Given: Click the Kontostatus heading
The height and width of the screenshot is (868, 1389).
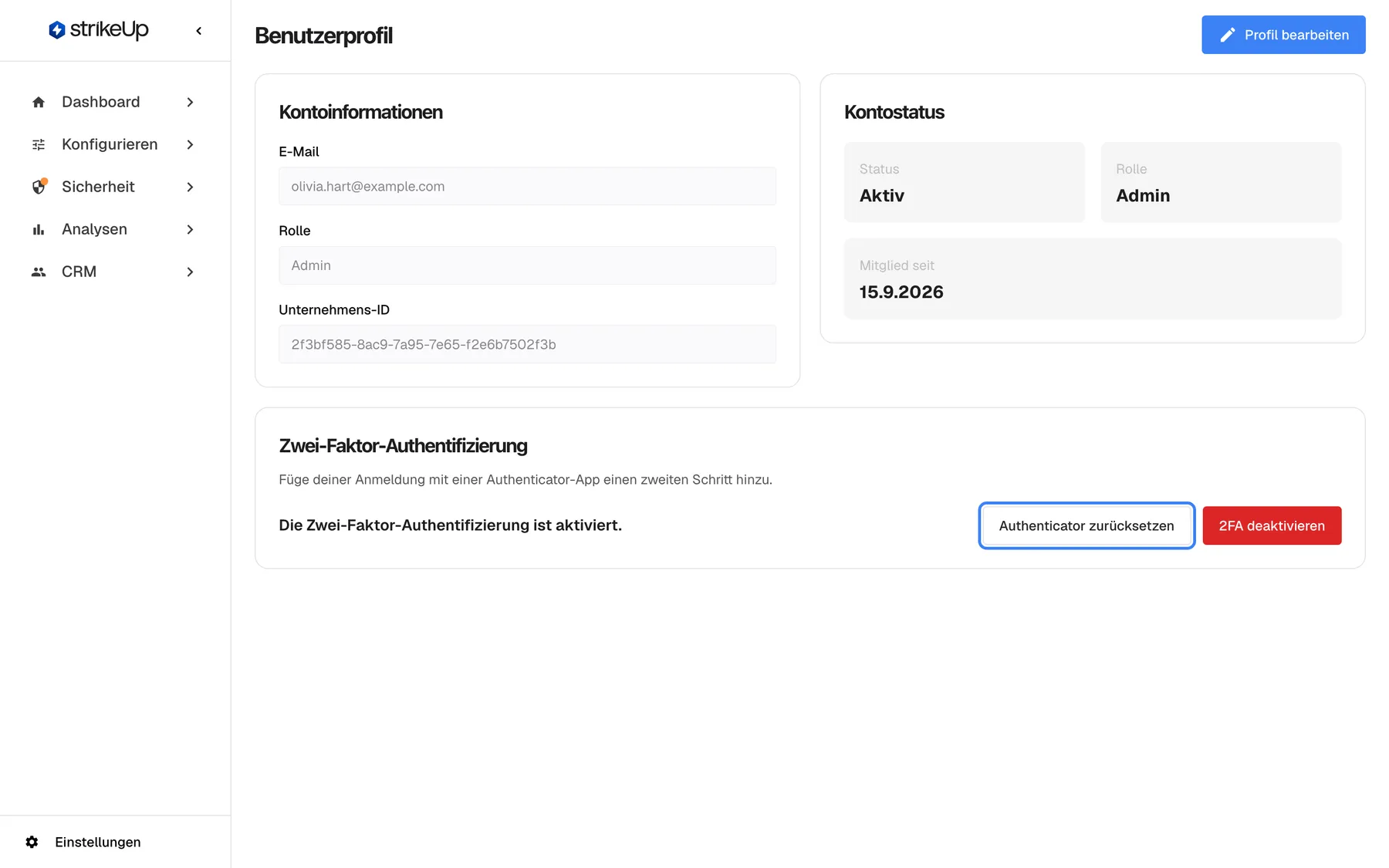Looking at the screenshot, I should [x=894, y=112].
